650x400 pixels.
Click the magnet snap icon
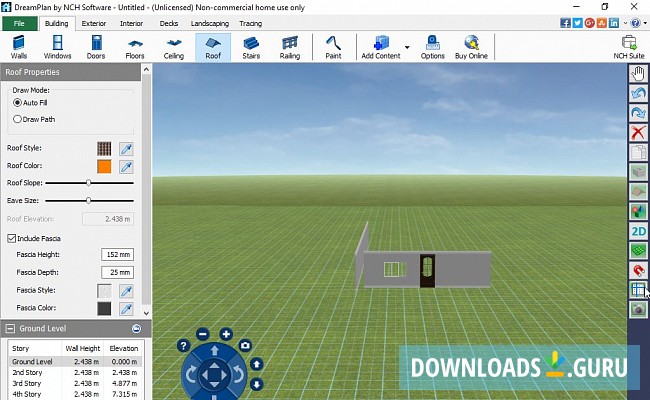(x=638, y=271)
